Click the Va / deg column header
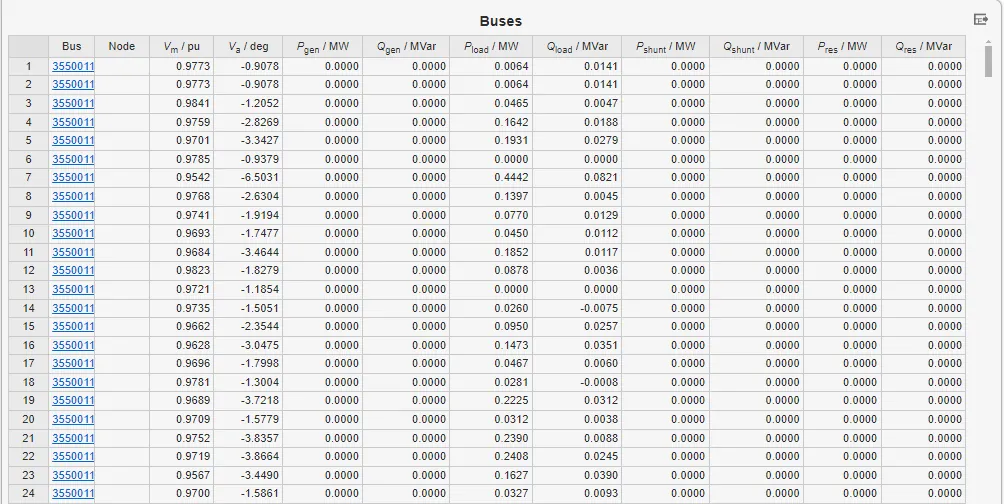The image size is (1007, 504). (248, 46)
